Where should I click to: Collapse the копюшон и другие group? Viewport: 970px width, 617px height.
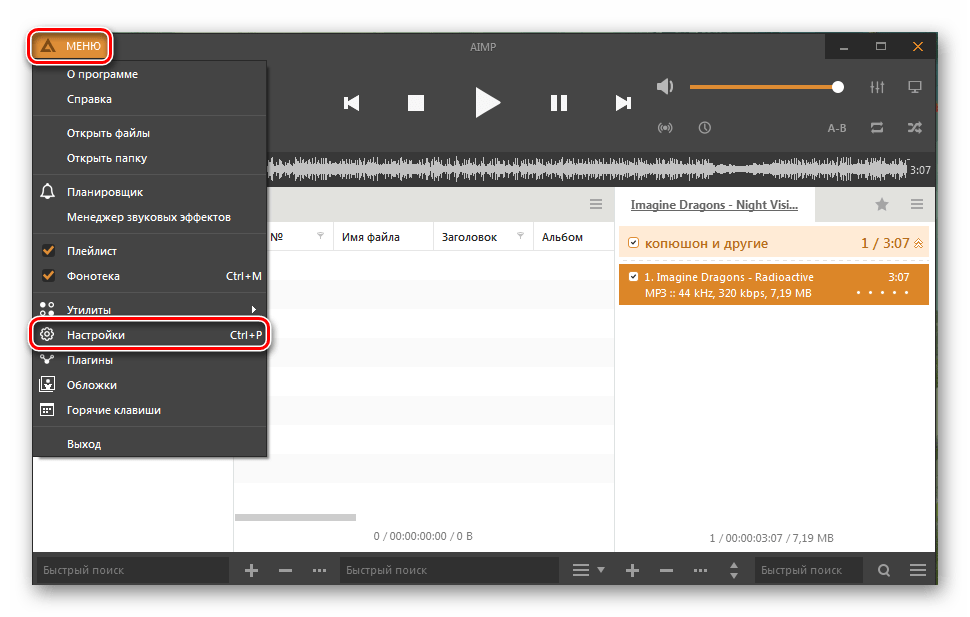(x=919, y=242)
